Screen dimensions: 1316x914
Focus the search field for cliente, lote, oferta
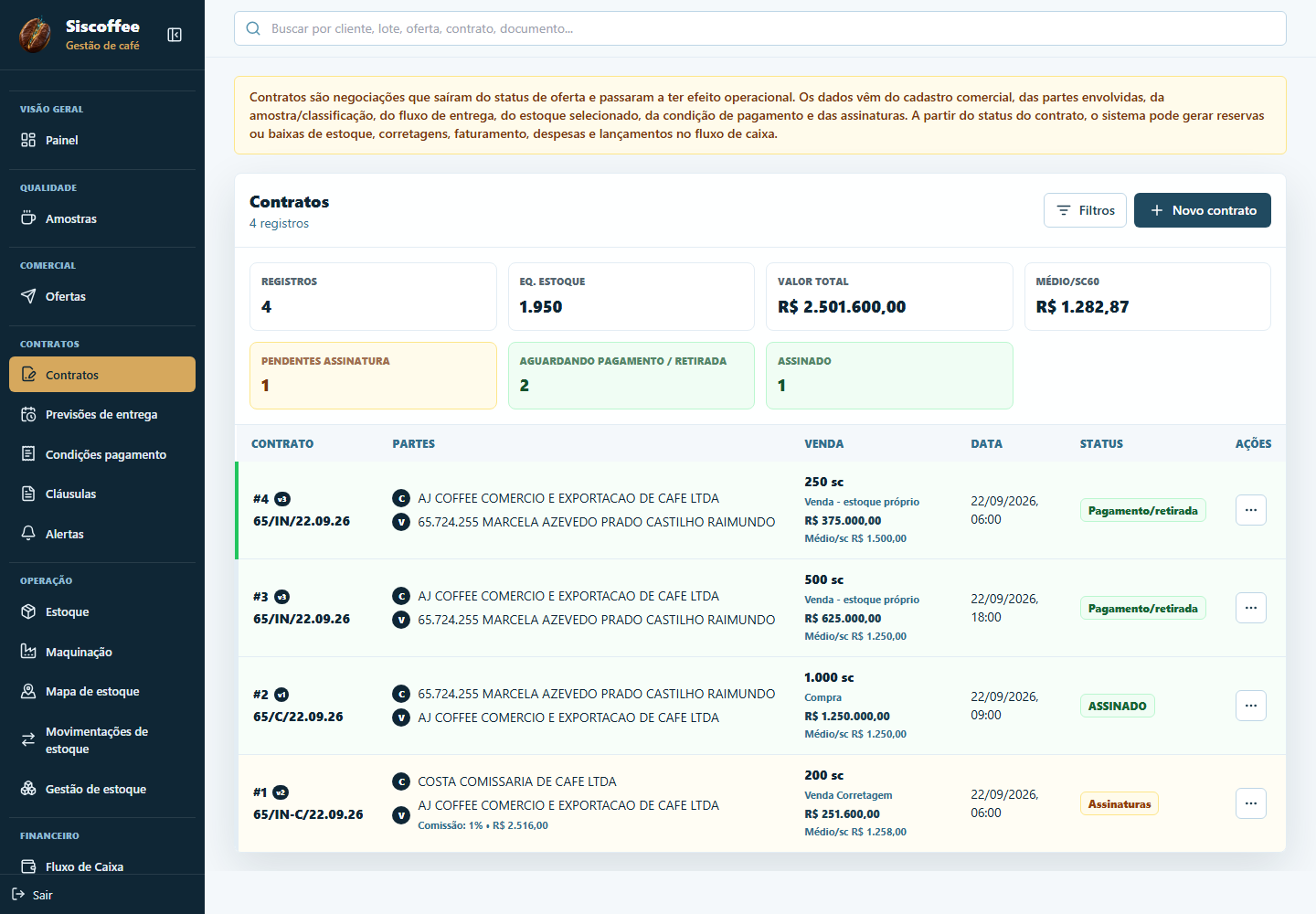tap(760, 28)
